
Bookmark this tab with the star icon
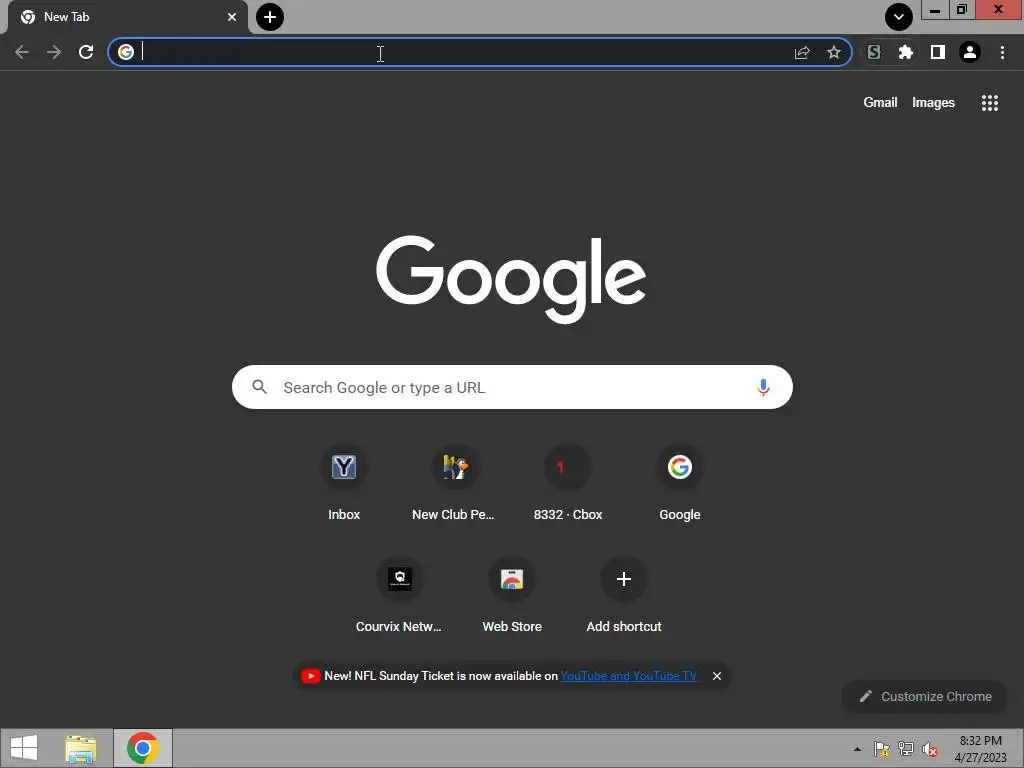click(834, 52)
